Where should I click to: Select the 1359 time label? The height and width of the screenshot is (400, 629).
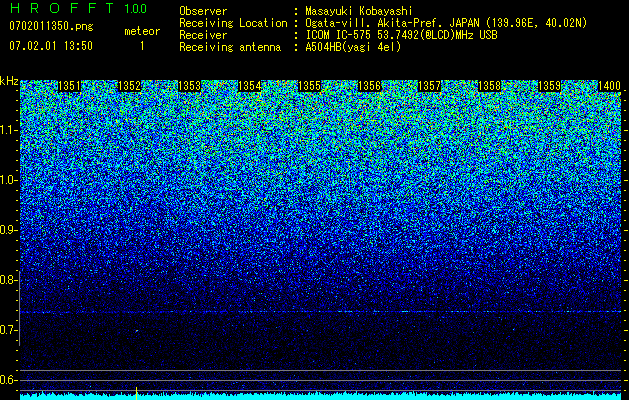click(550, 86)
